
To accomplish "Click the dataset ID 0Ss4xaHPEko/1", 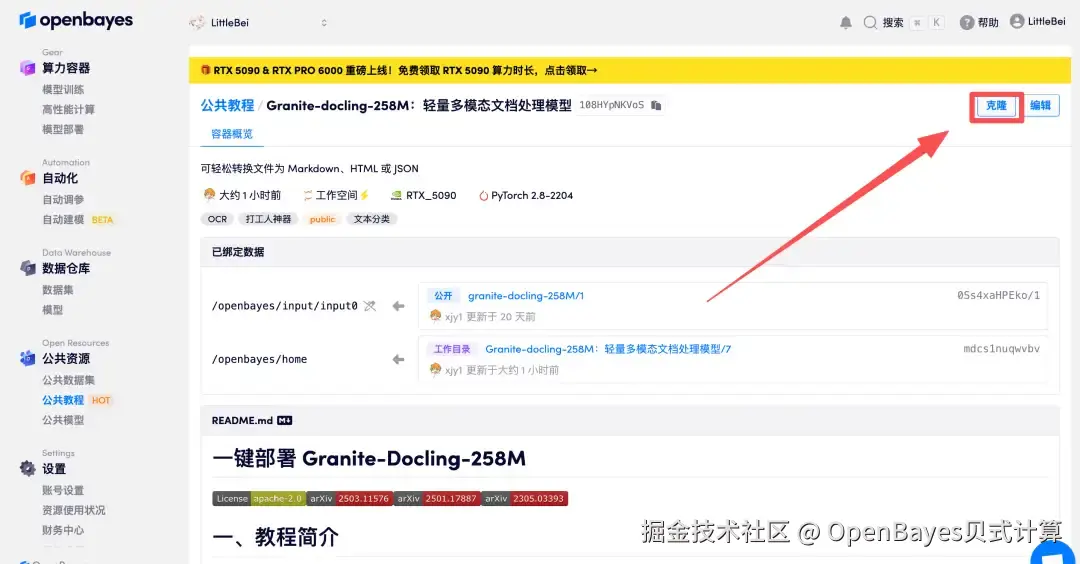I will pos(998,295).
